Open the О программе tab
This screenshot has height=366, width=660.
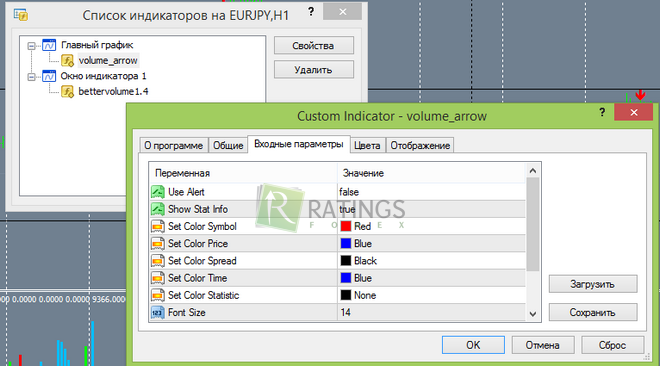coord(173,146)
